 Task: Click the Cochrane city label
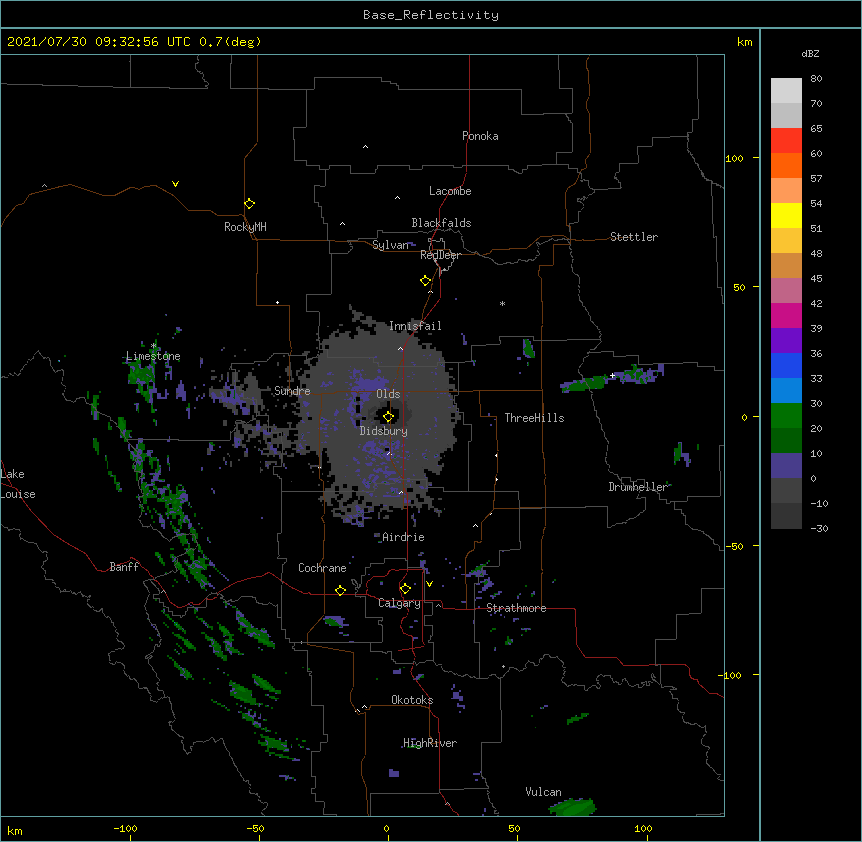pos(322,568)
